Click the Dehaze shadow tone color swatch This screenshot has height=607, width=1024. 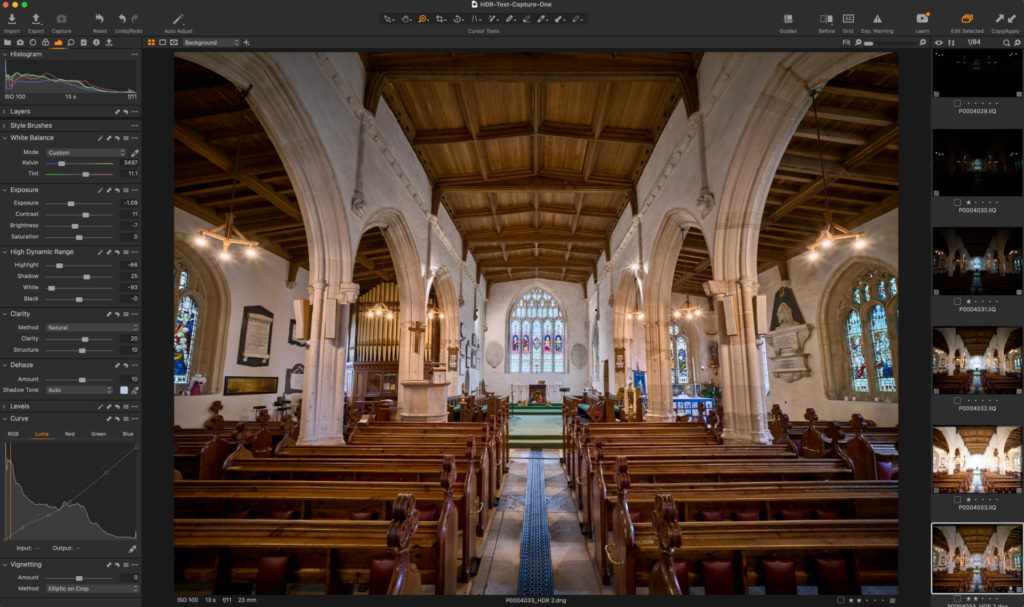(124, 390)
